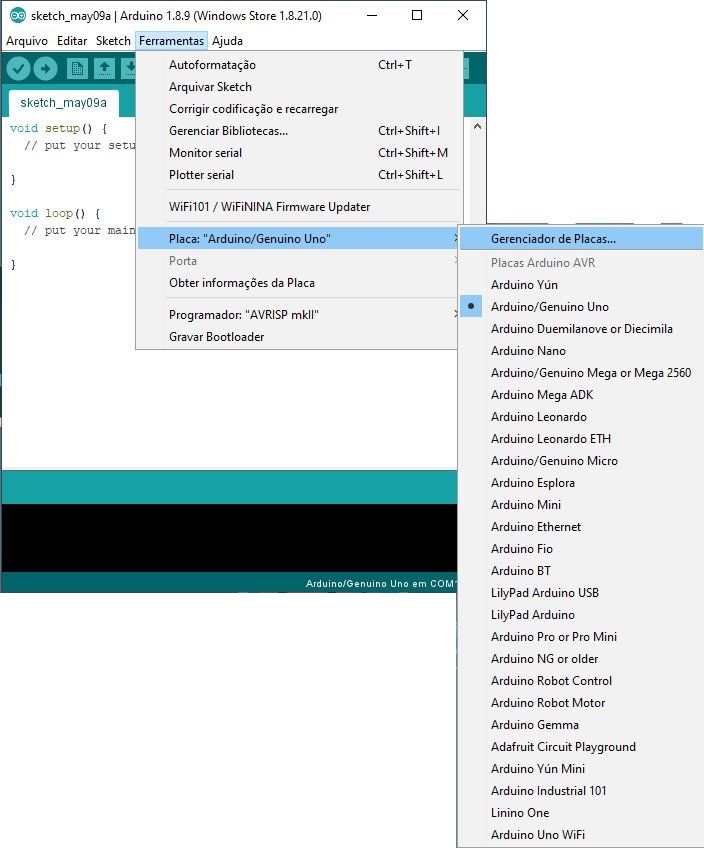704x848 pixels.
Task: Click the editor scrollbar up arrow
Action: point(477,126)
